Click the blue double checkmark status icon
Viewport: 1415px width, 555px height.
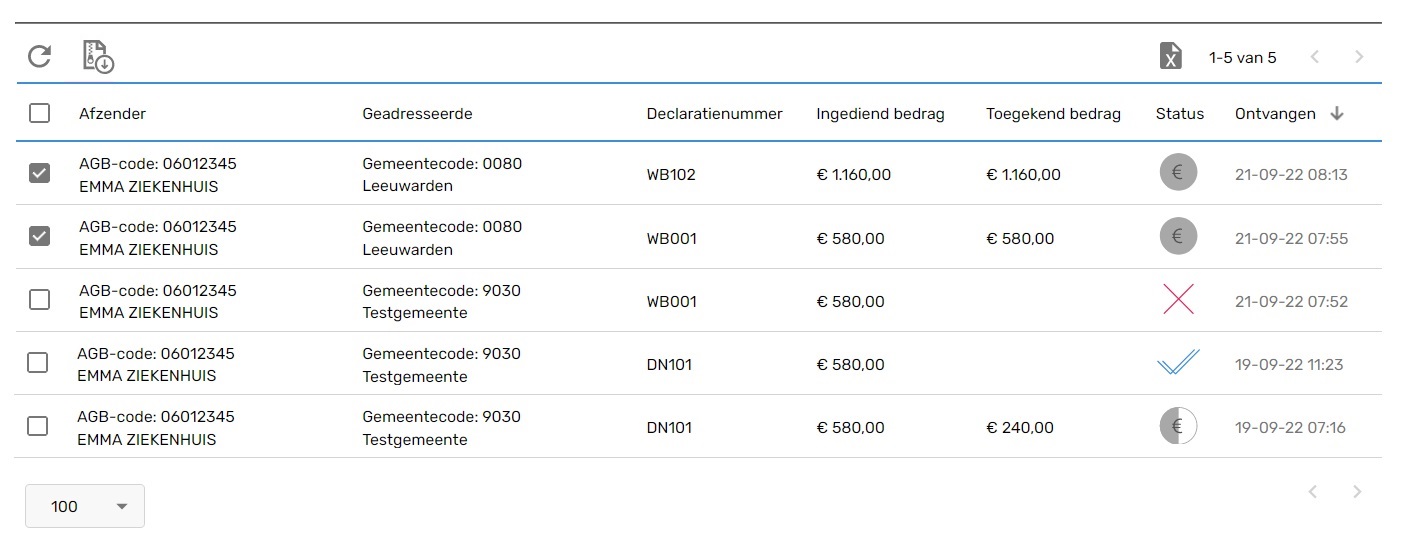click(1178, 363)
